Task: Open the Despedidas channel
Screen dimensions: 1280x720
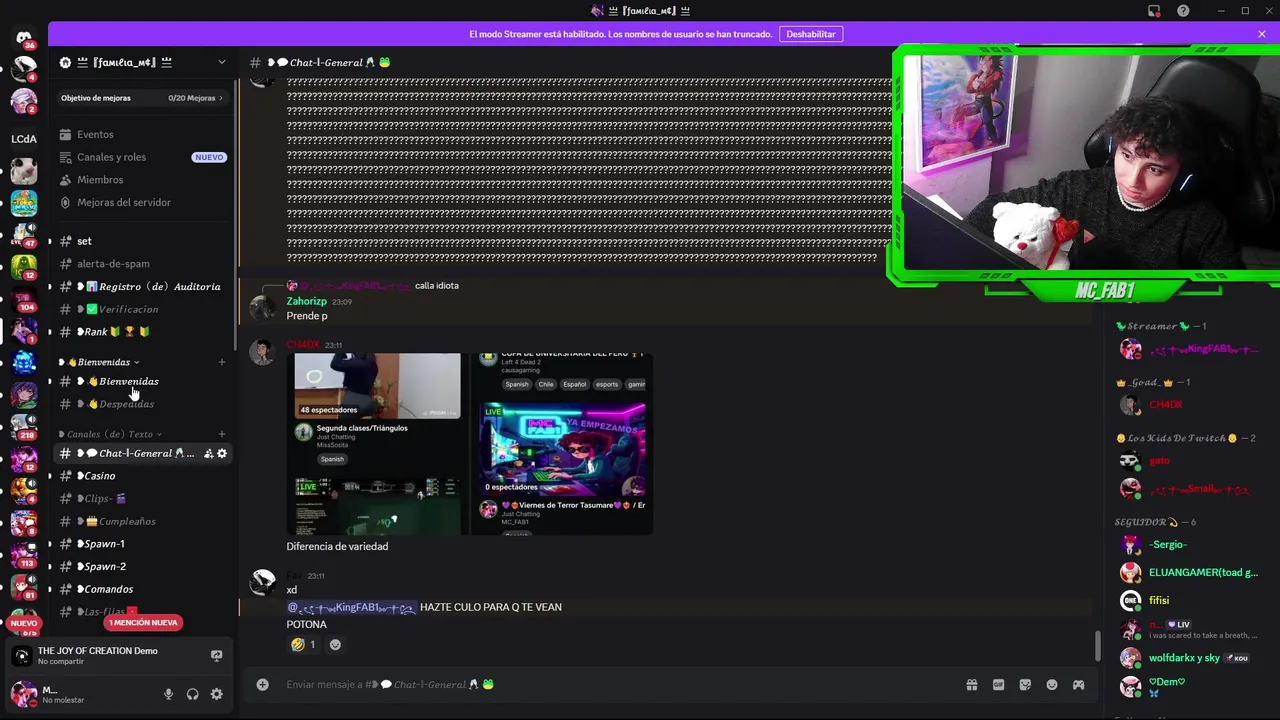Action: [x=142, y=404]
